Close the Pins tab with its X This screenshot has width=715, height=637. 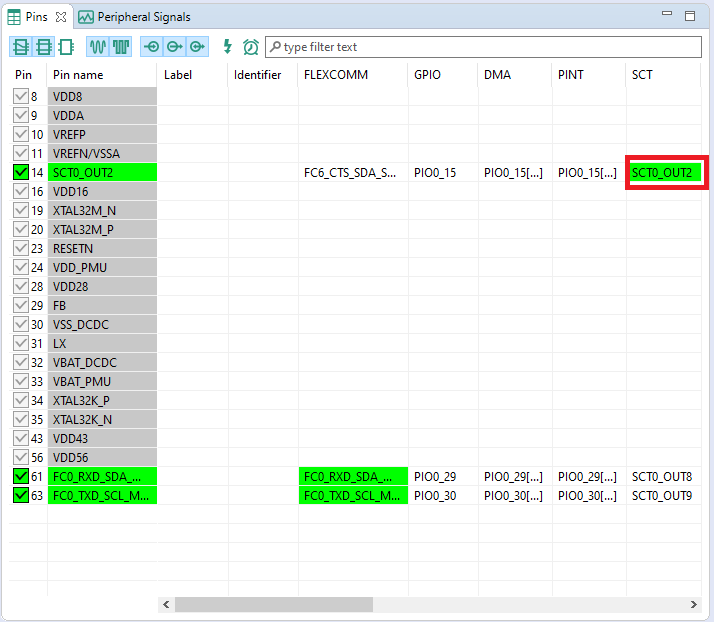[x=61, y=17]
